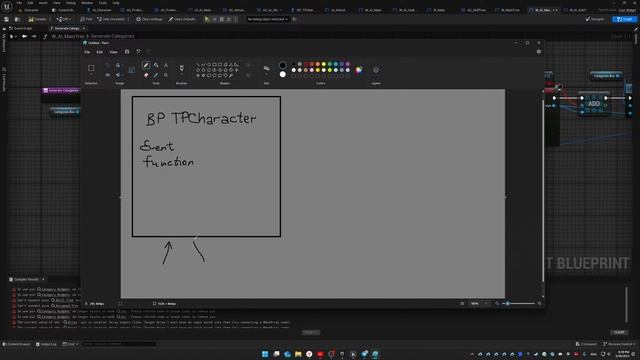Viewport: 640px width, 360px height.
Task: Select the Pencil tool in Paint
Action: 146,65
